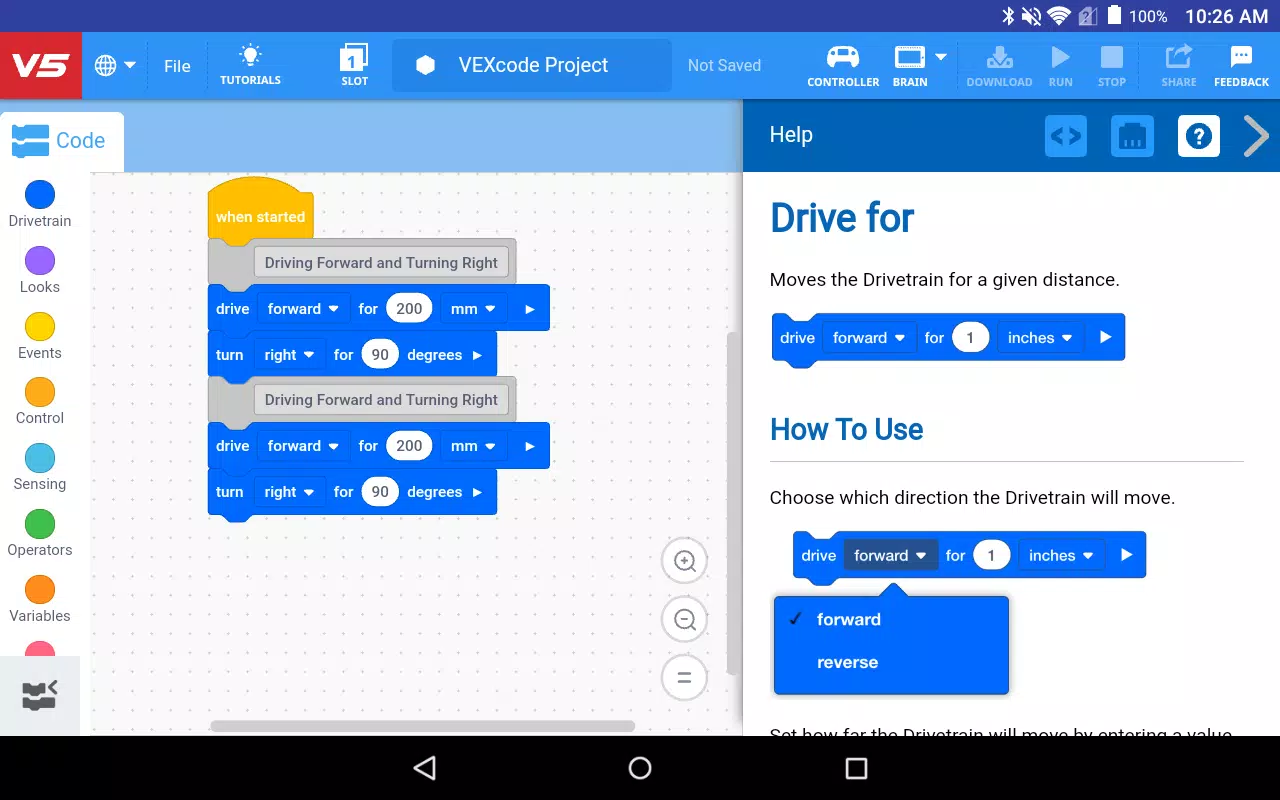1280x800 pixels.
Task: Open the code viewer icon in Help bar
Action: 1066,136
